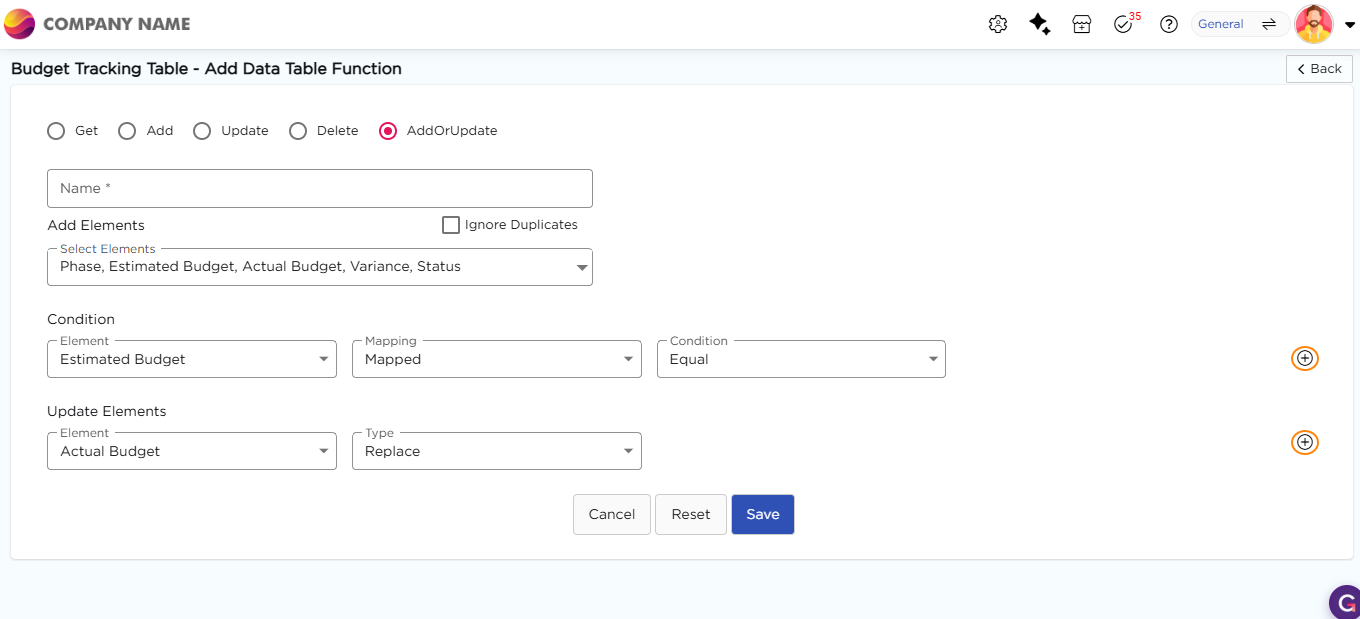Add a new Update Elements row with plus icon
Viewport: 1360px width, 619px height.
(x=1304, y=442)
